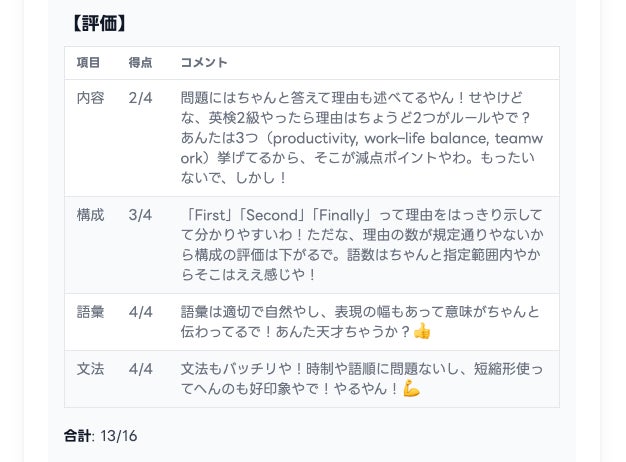Click the 4/4 score in 文法 row
The height and width of the screenshot is (462, 626).
140,369
